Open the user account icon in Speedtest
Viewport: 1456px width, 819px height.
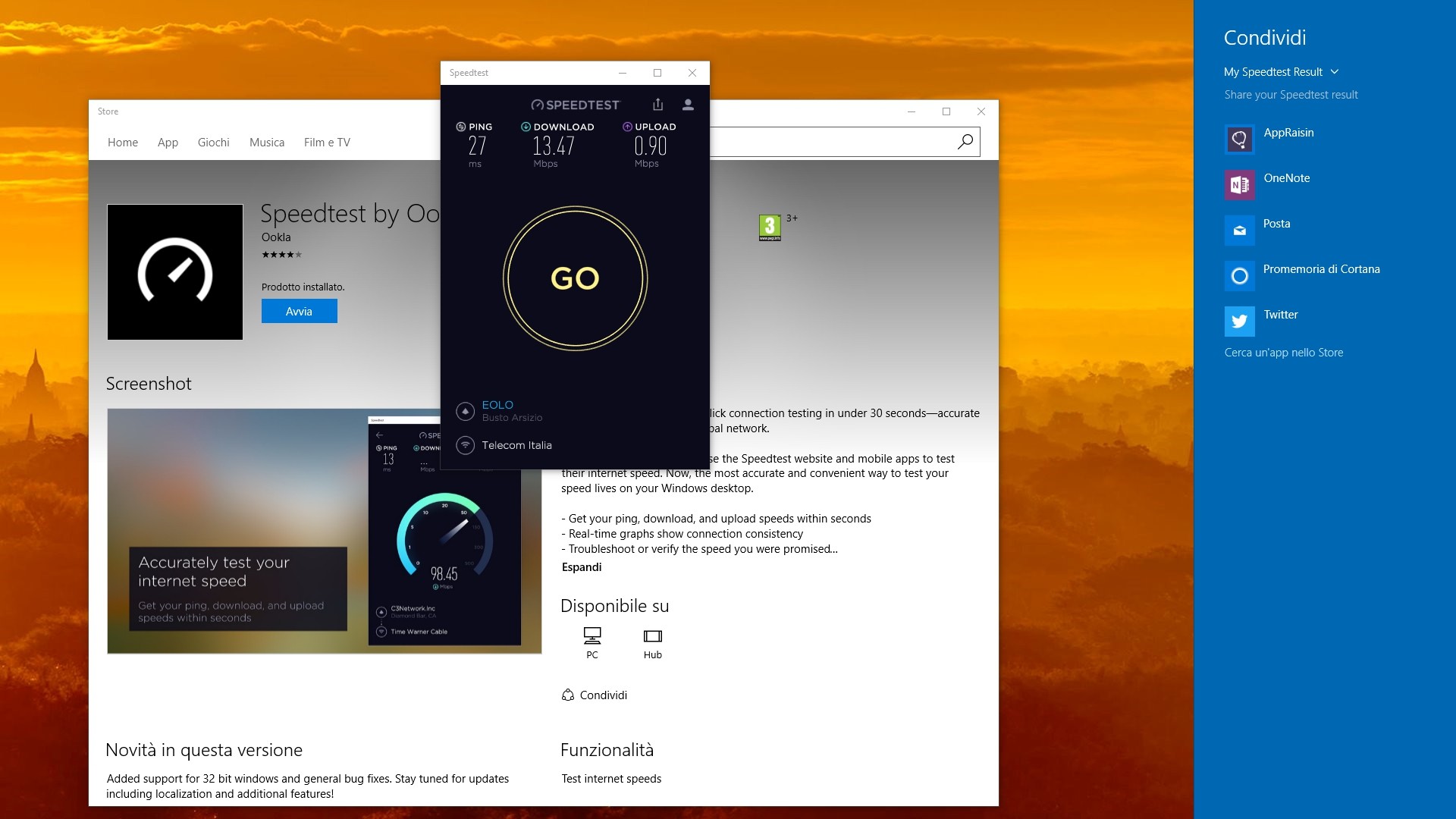coord(688,105)
